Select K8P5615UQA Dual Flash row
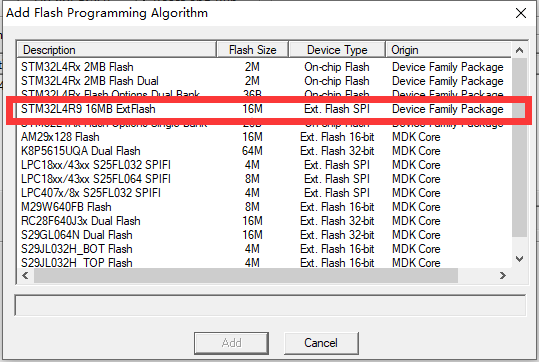 point(264,151)
